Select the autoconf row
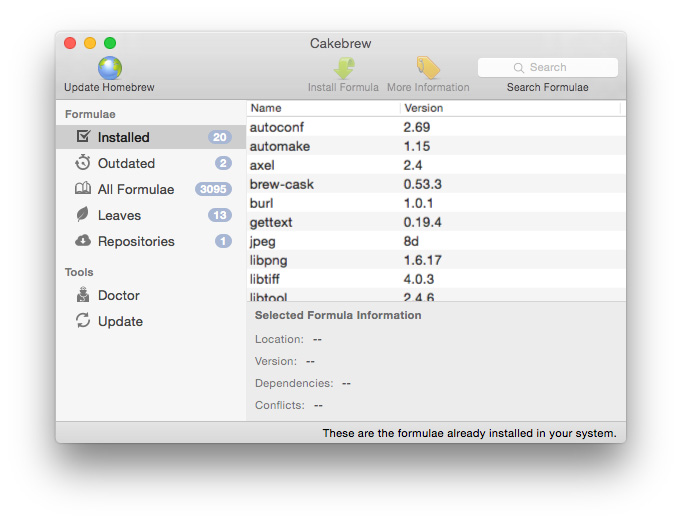This screenshot has height=523, width=682. coord(436,127)
